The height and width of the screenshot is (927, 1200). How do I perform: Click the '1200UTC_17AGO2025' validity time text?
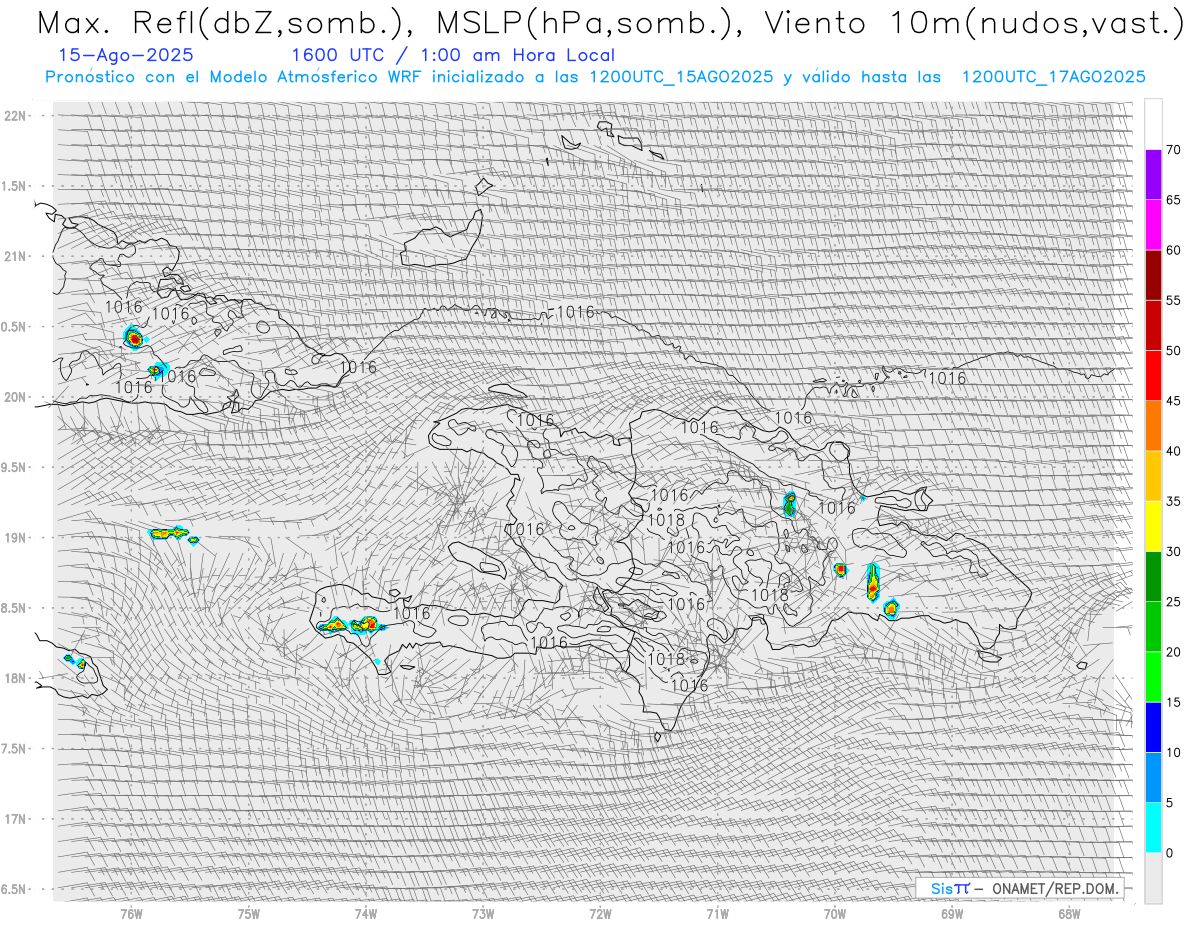1053,77
